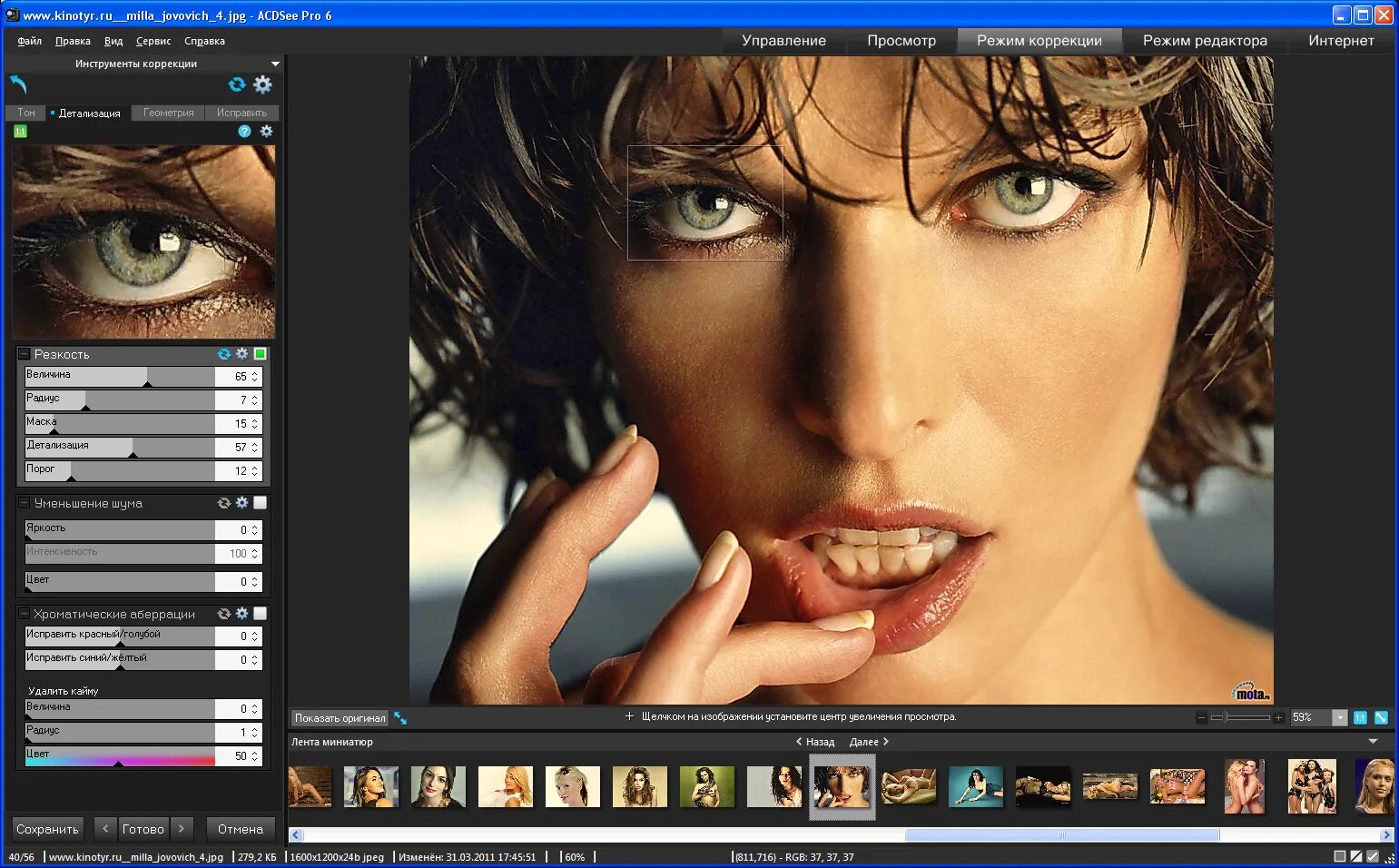
Task: Click the blue fit-image diagonal arrow icon
Action: [x=1381, y=717]
